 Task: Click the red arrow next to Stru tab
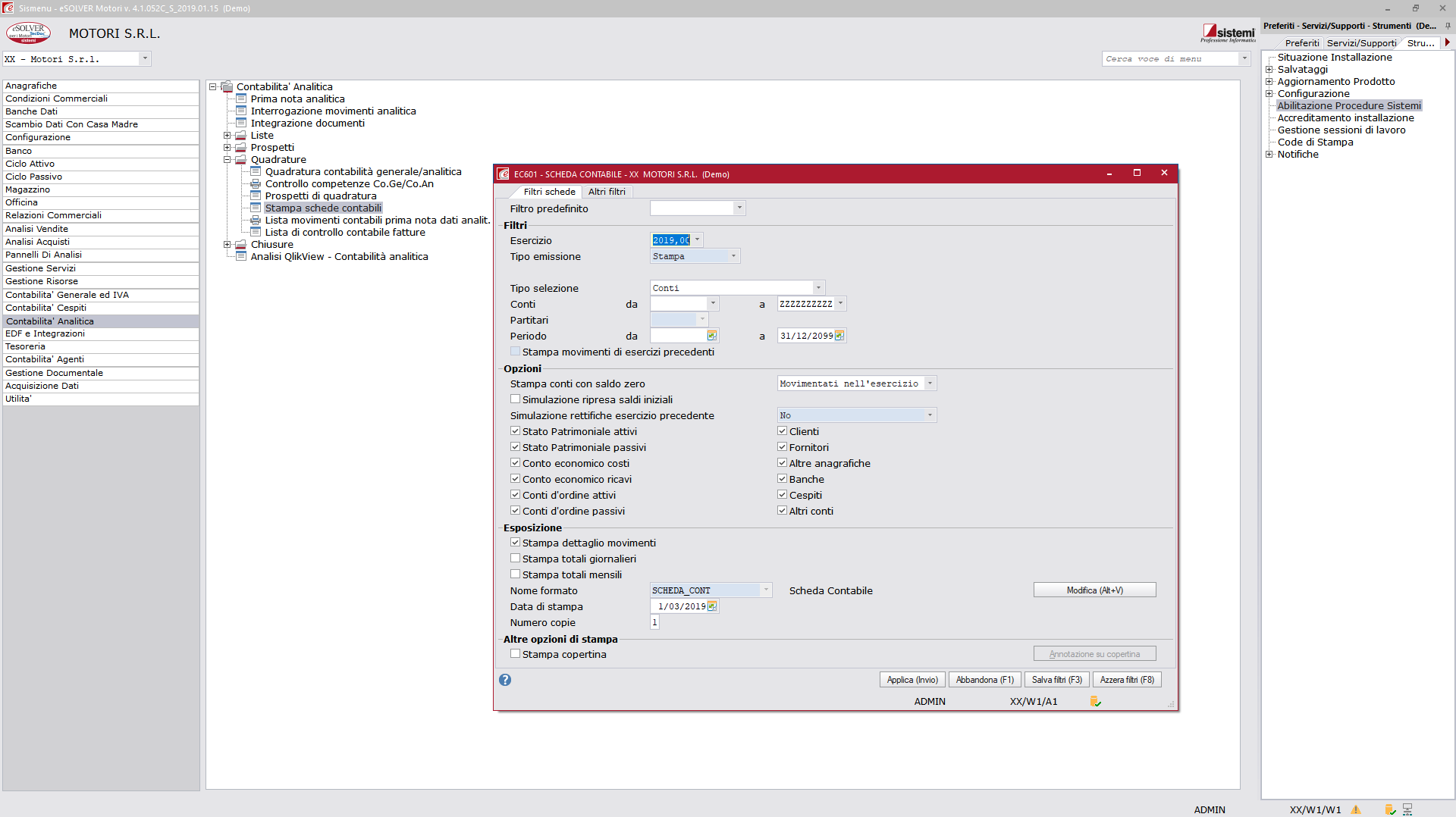(x=1448, y=42)
